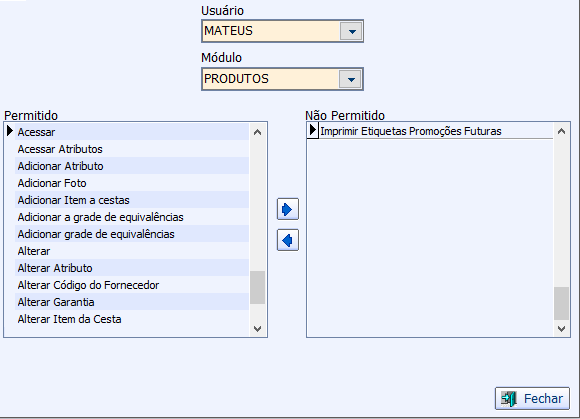This screenshot has height=419, width=580.
Task: Click the MATEUS combo box field
Action: tap(282, 31)
